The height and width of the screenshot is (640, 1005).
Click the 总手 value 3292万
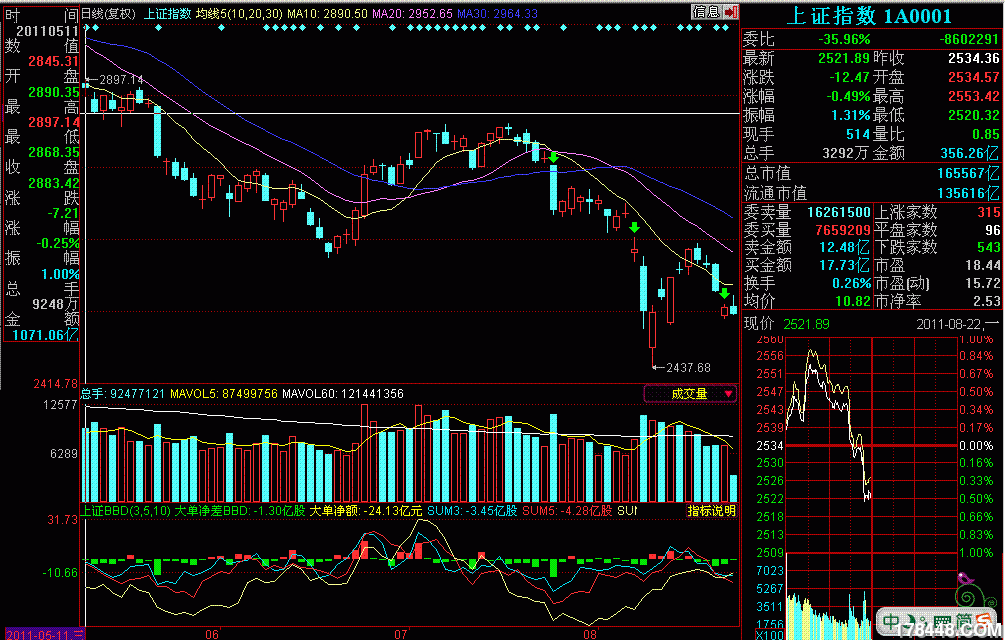pos(845,153)
